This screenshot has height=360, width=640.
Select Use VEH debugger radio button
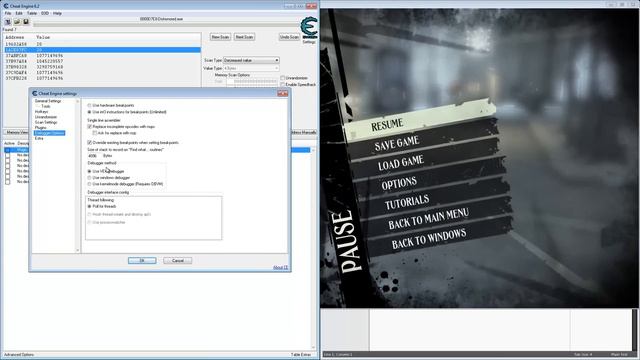(x=89, y=171)
